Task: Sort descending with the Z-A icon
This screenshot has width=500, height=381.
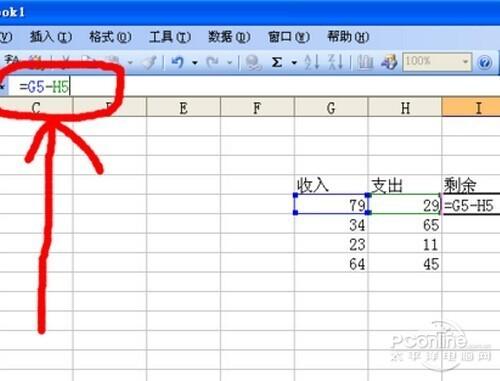Action: click(335, 62)
